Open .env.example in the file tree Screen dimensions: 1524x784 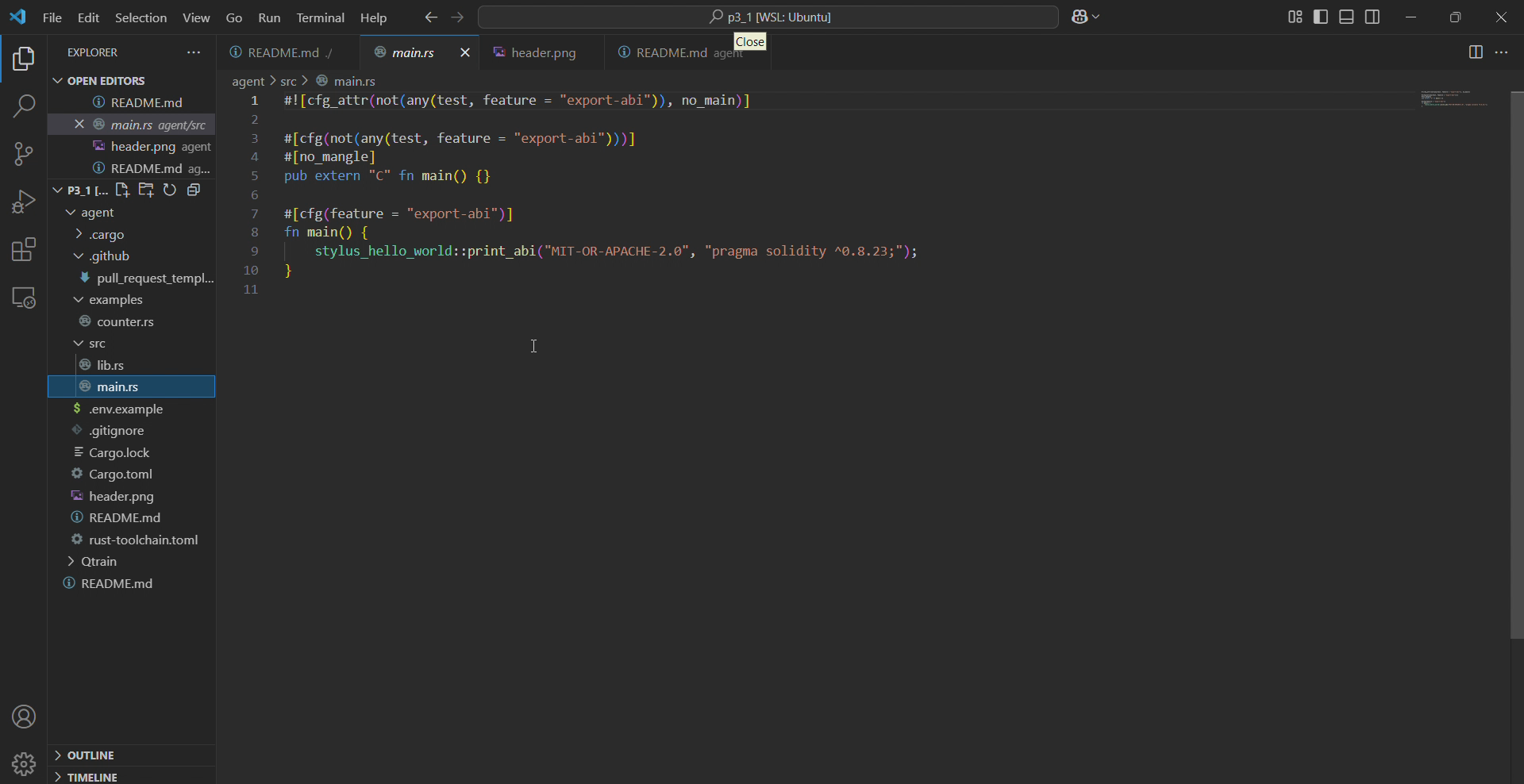pyautogui.click(x=132, y=409)
